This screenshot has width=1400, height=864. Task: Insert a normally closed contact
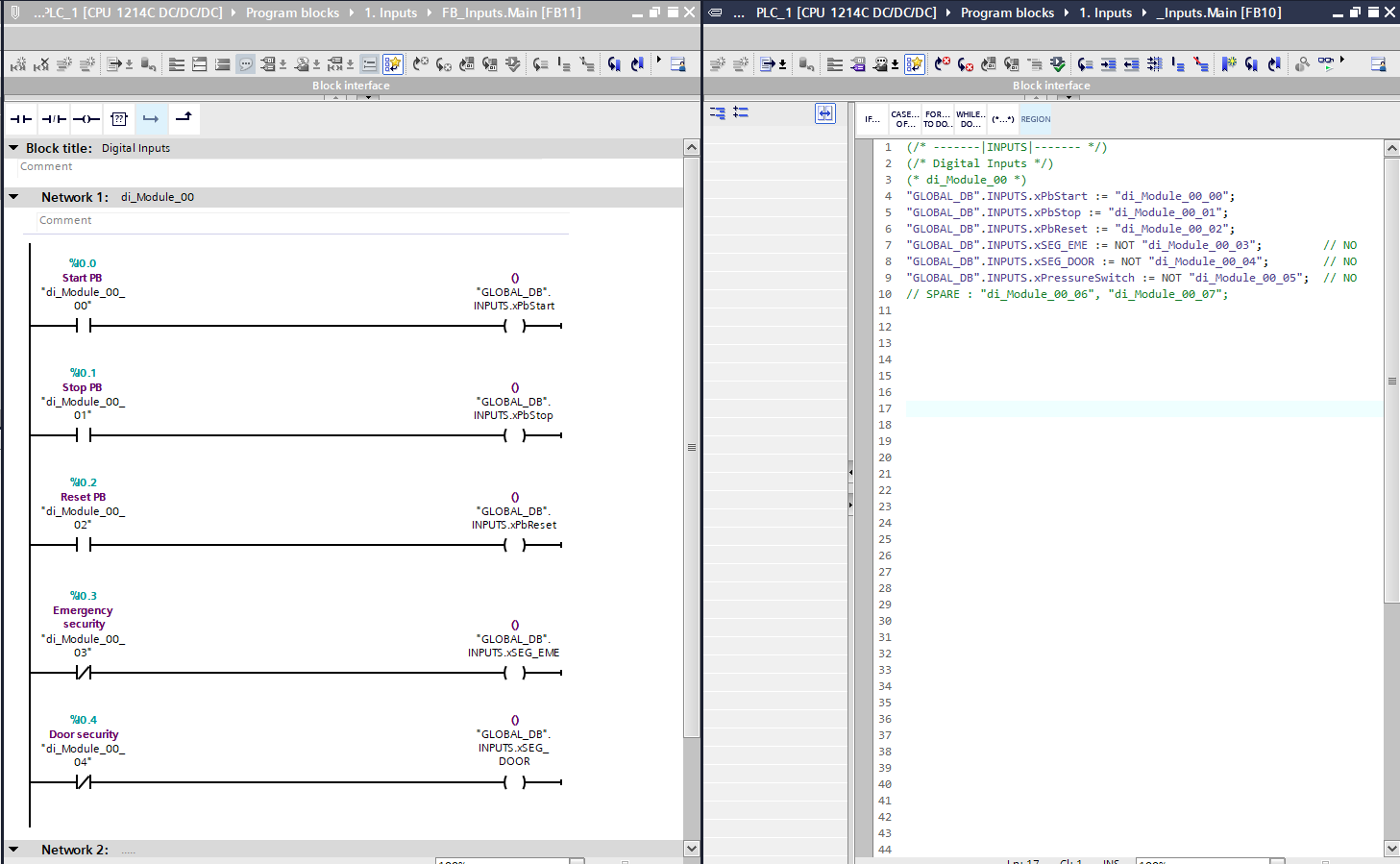point(54,119)
